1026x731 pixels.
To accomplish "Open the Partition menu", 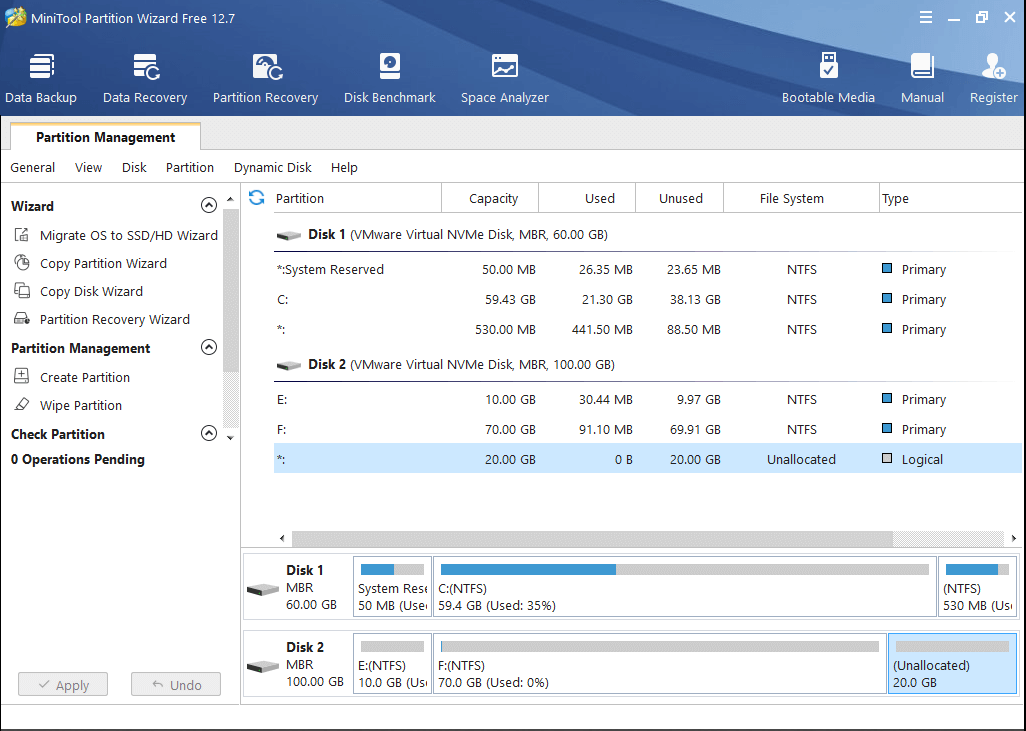I will (190, 168).
